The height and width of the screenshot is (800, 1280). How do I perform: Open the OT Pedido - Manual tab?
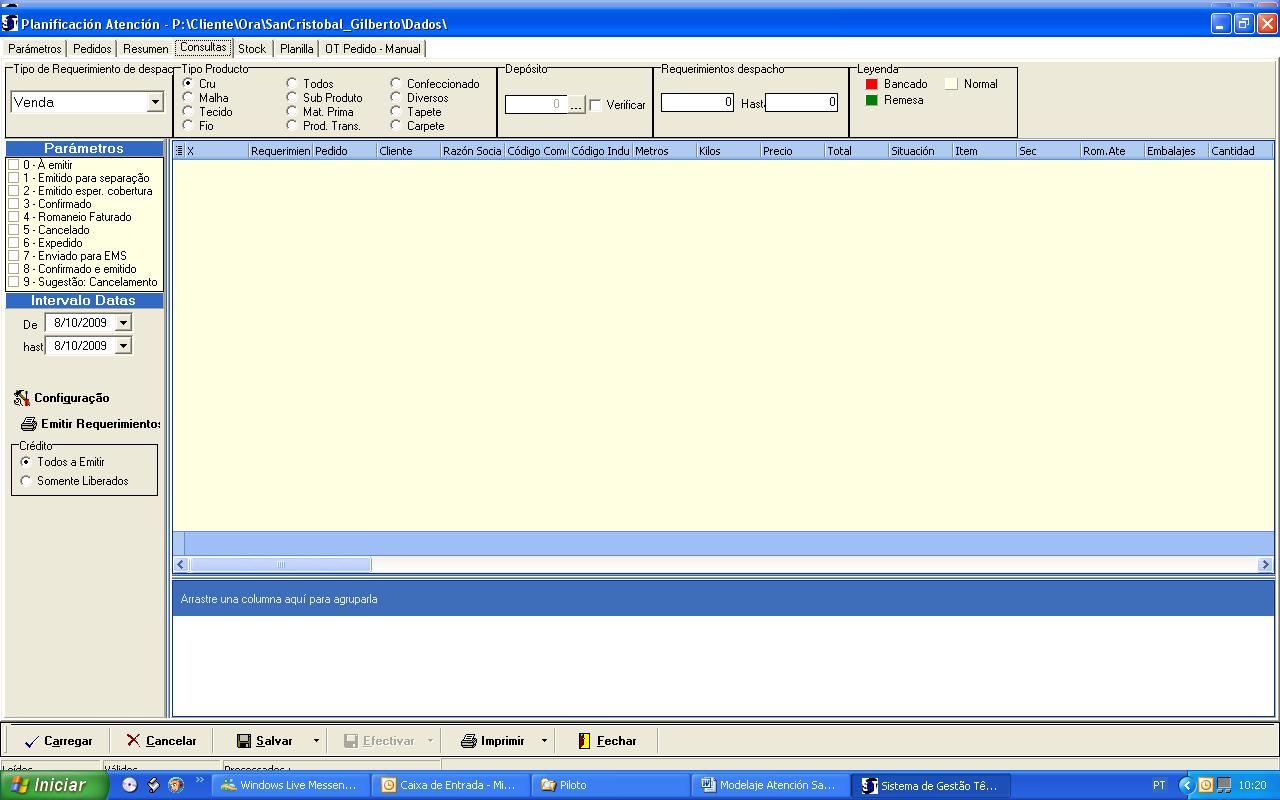tap(373, 49)
